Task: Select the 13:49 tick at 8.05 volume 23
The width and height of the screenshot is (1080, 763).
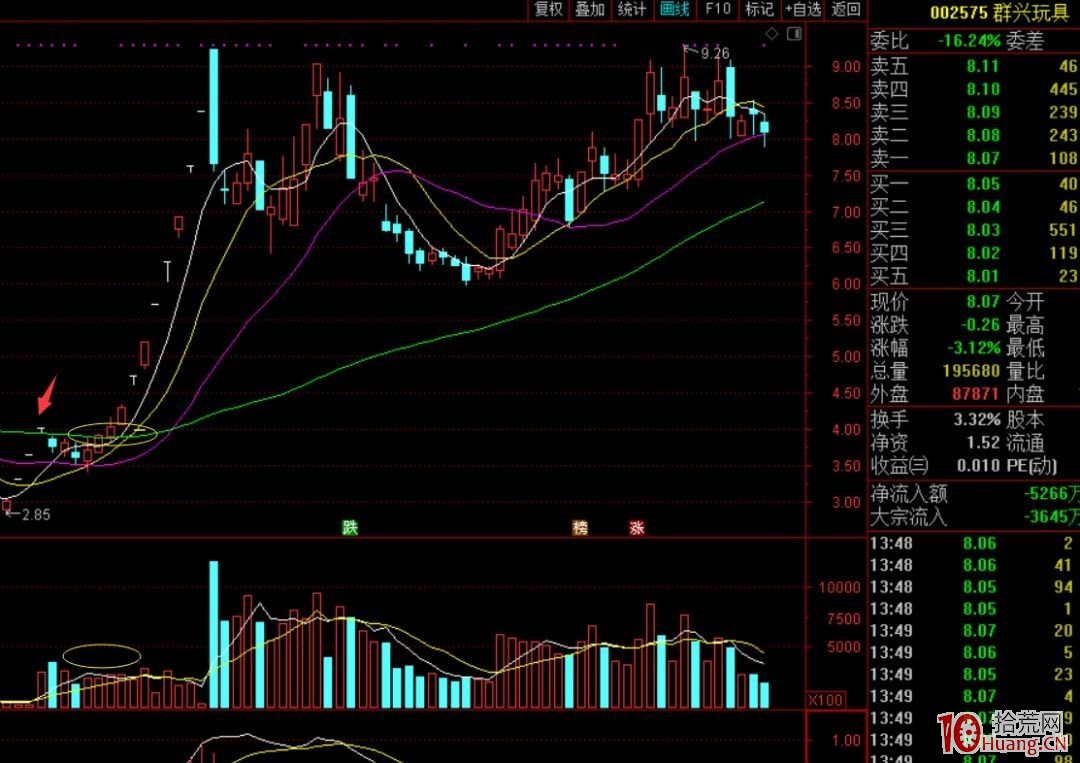Action: point(973,674)
